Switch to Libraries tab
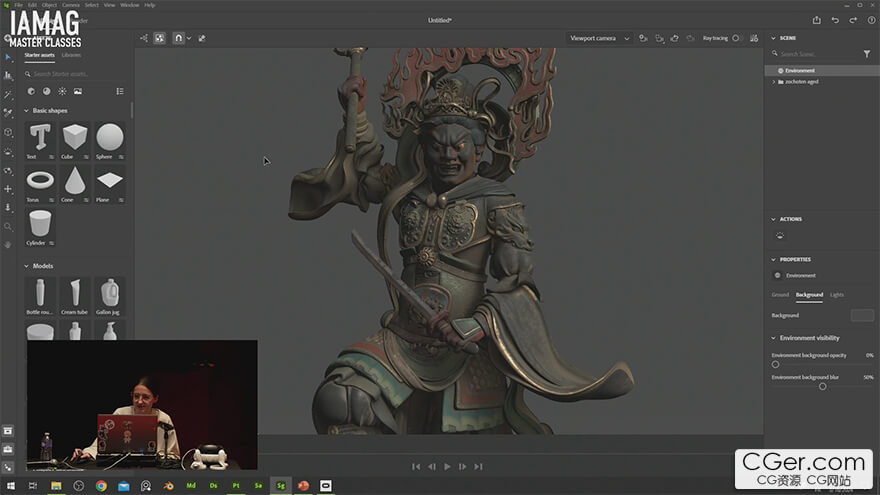 point(71,55)
